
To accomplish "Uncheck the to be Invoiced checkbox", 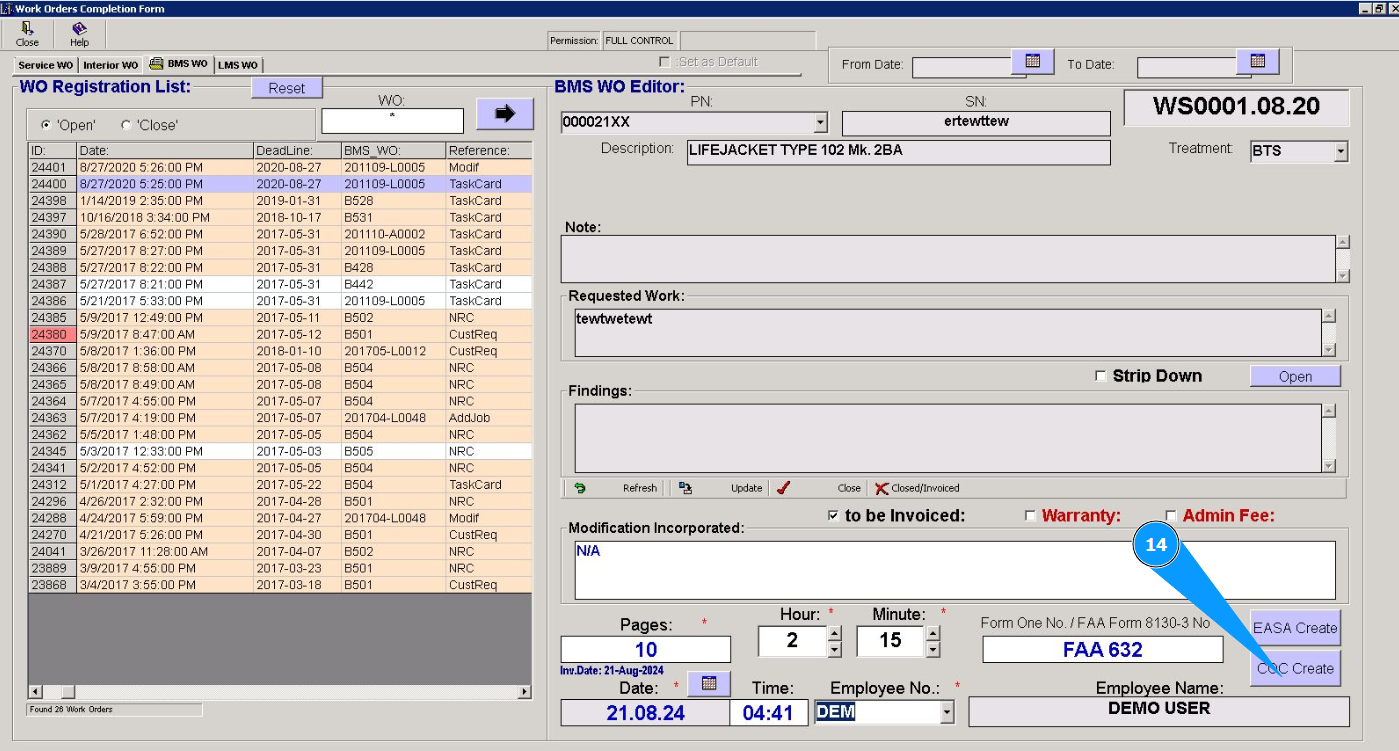I will [x=833, y=516].
